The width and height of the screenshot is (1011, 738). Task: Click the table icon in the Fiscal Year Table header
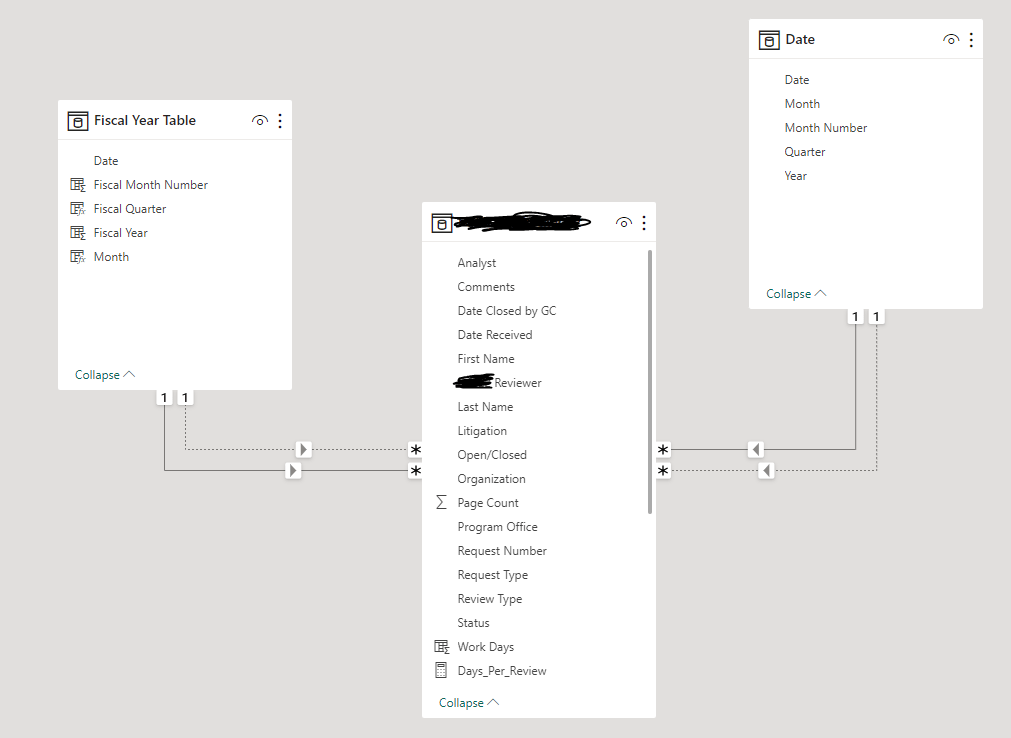(78, 120)
